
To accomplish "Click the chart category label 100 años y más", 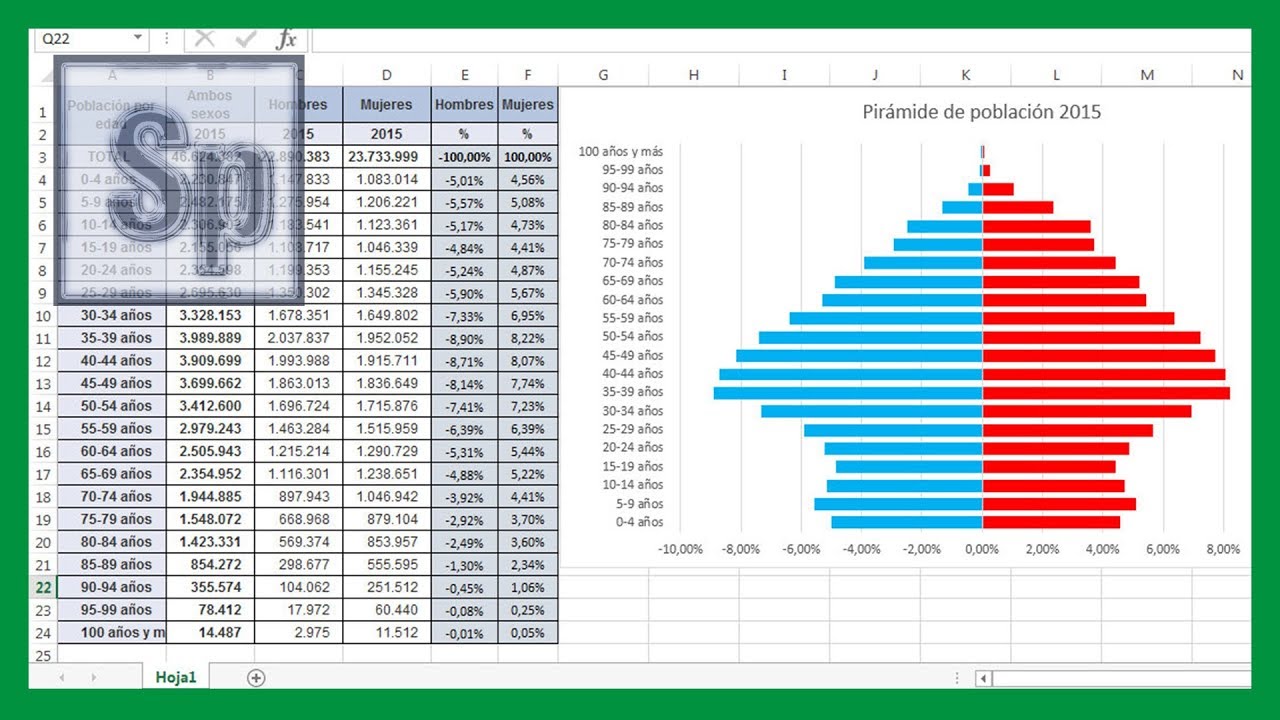I will [621, 151].
